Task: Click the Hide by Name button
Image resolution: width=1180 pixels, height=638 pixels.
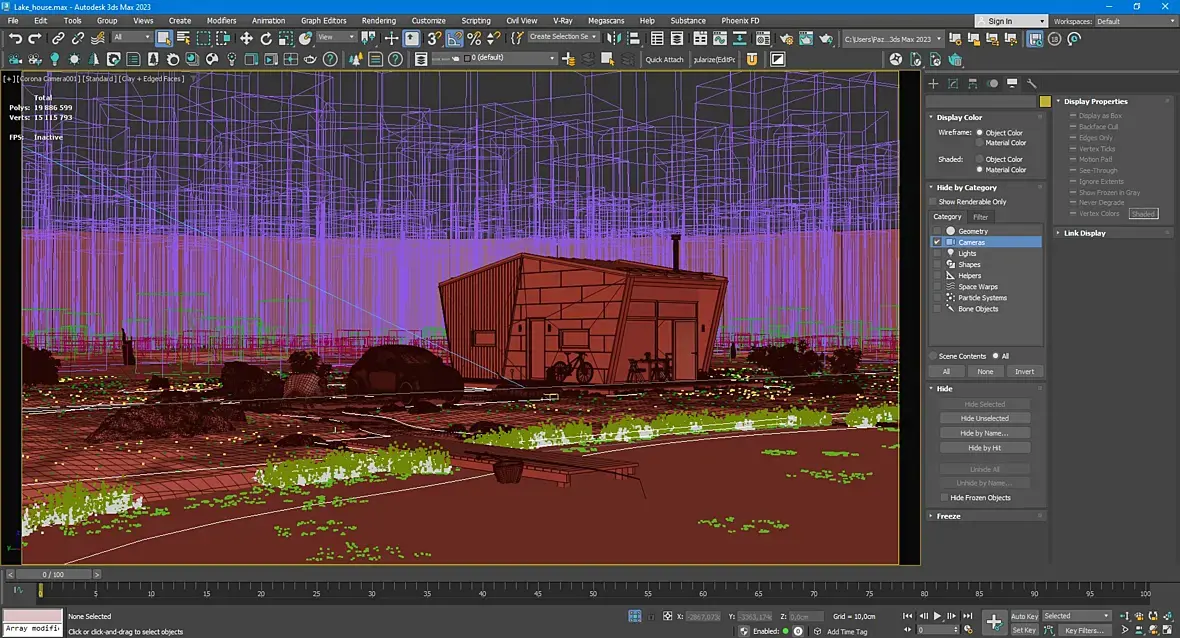Action: point(984,433)
